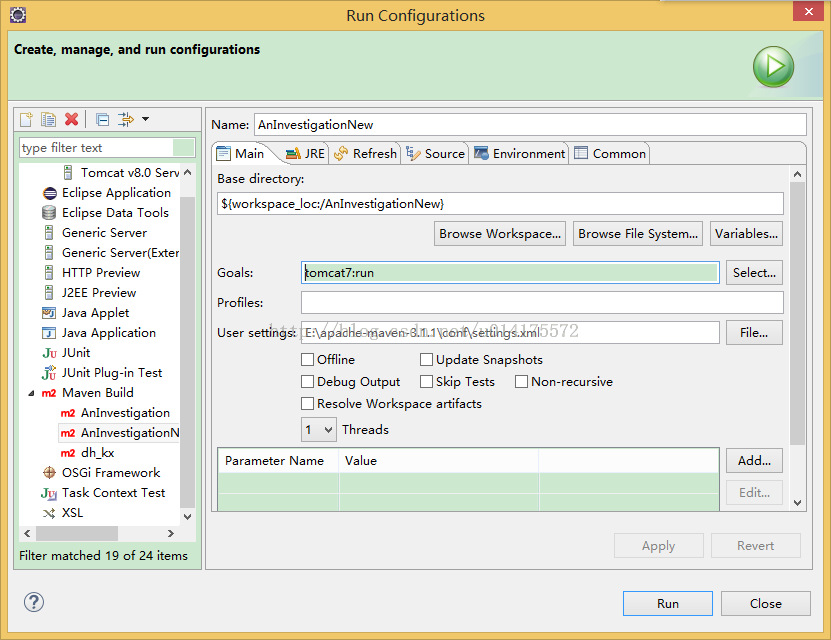Click the Name input field
This screenshot has height=640, width=831.
coord(530,125)
